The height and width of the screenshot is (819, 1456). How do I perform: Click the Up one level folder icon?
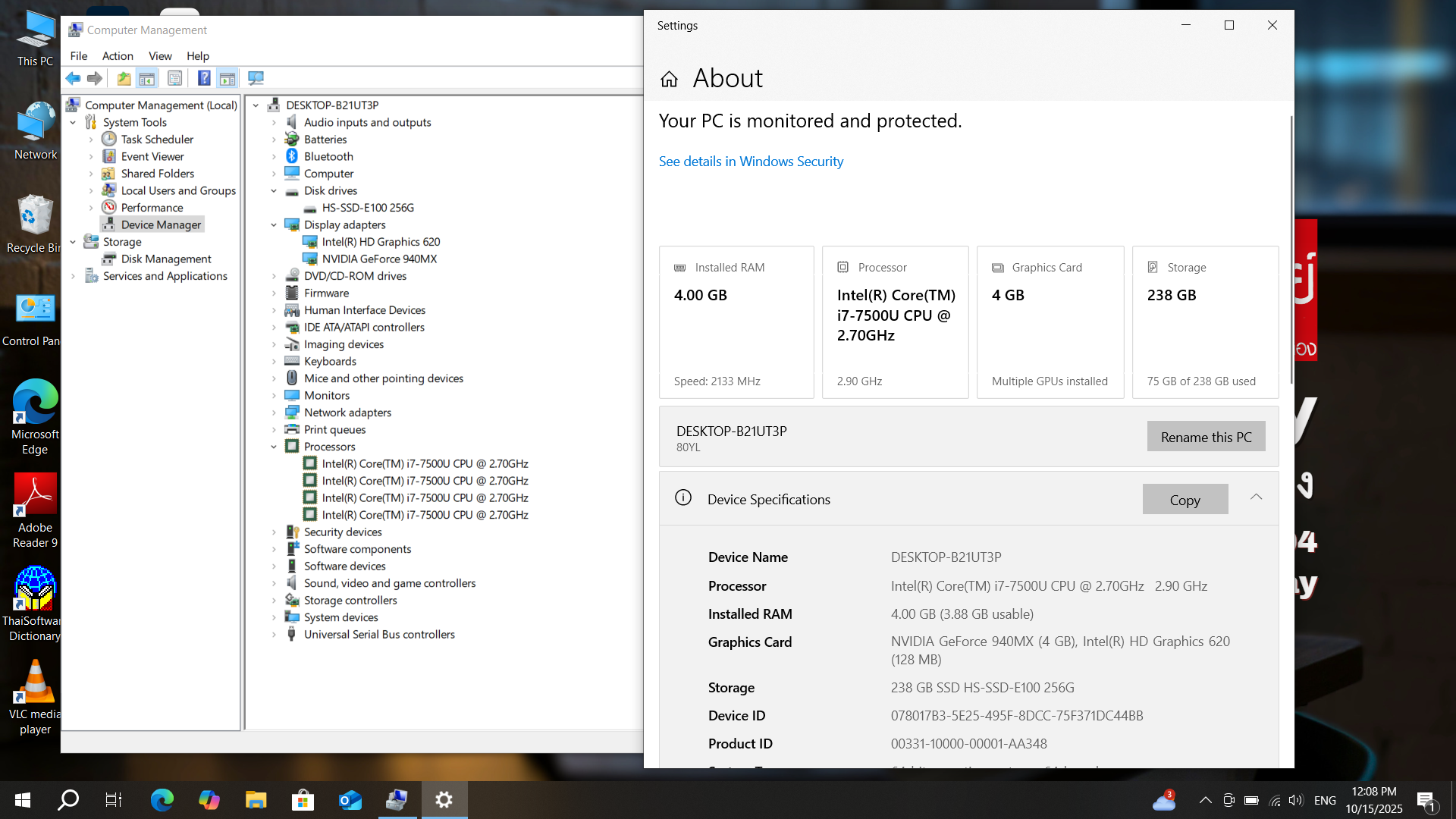point(124,78)
